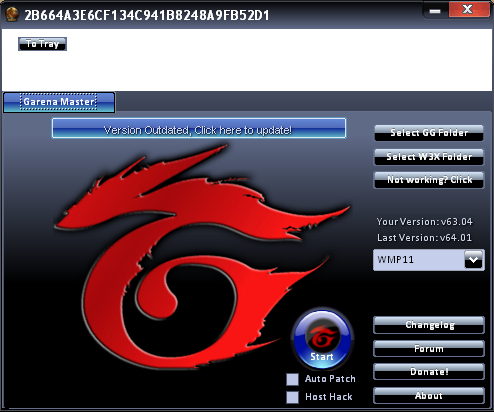Open the Changelog

tap(429, 325)
